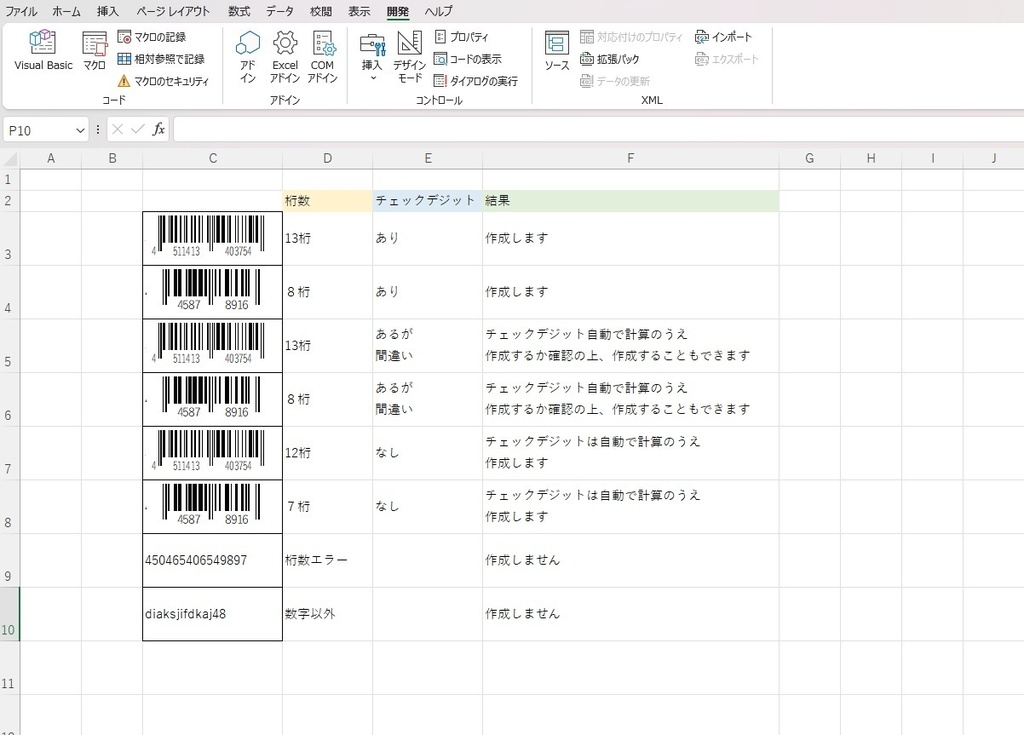Open 拡張パック (Expansion Packs)
1024x735 pixels.
[x=610, y=59]
